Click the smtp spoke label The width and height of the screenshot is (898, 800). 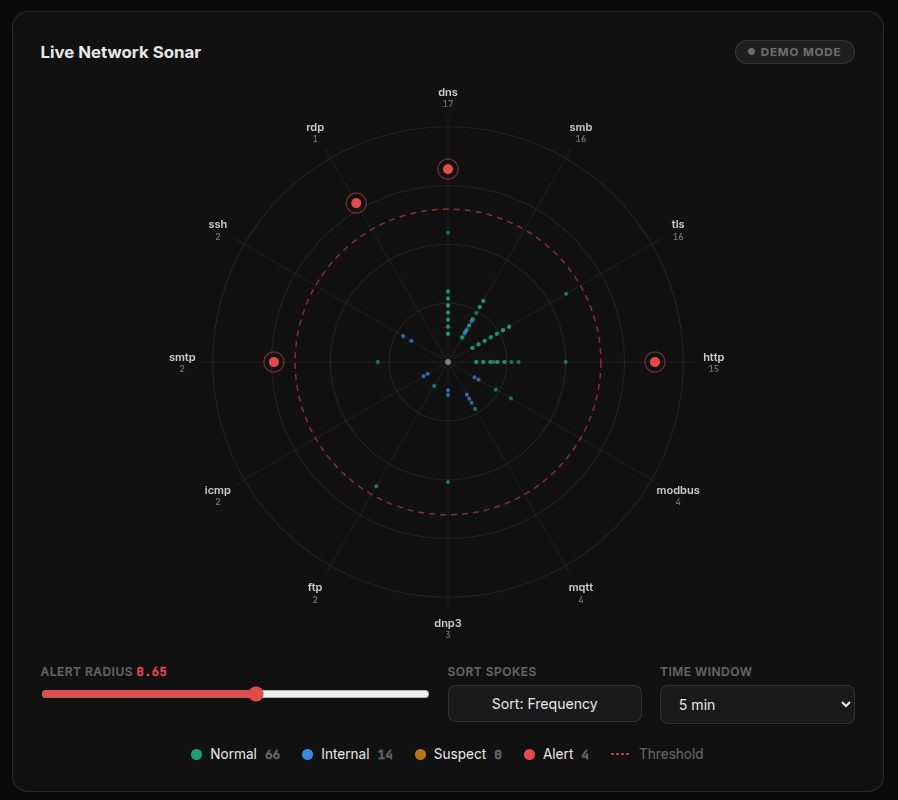[x=182, y=357]
